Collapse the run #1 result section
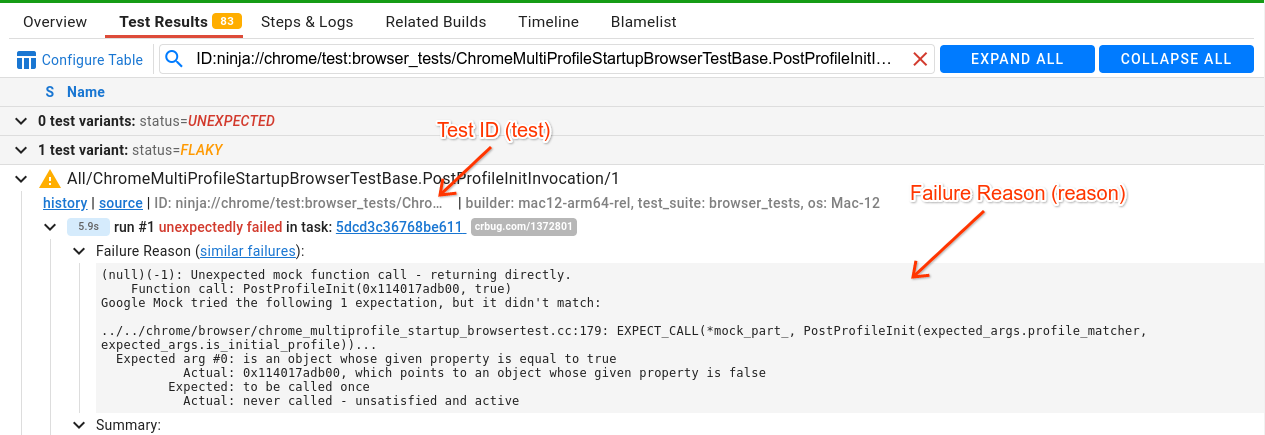 [x=51, y=227]
